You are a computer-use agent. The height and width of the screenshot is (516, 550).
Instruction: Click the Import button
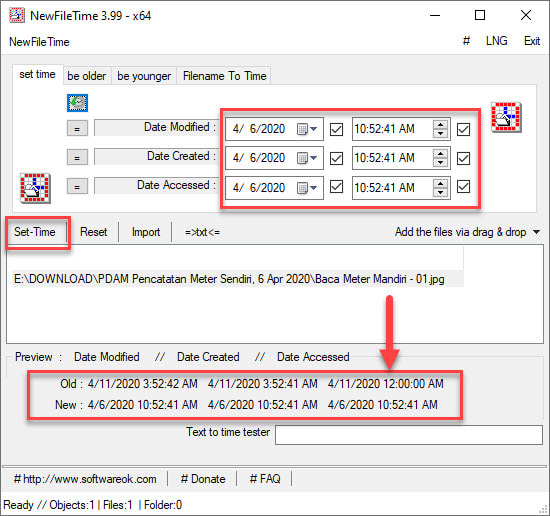146,232
